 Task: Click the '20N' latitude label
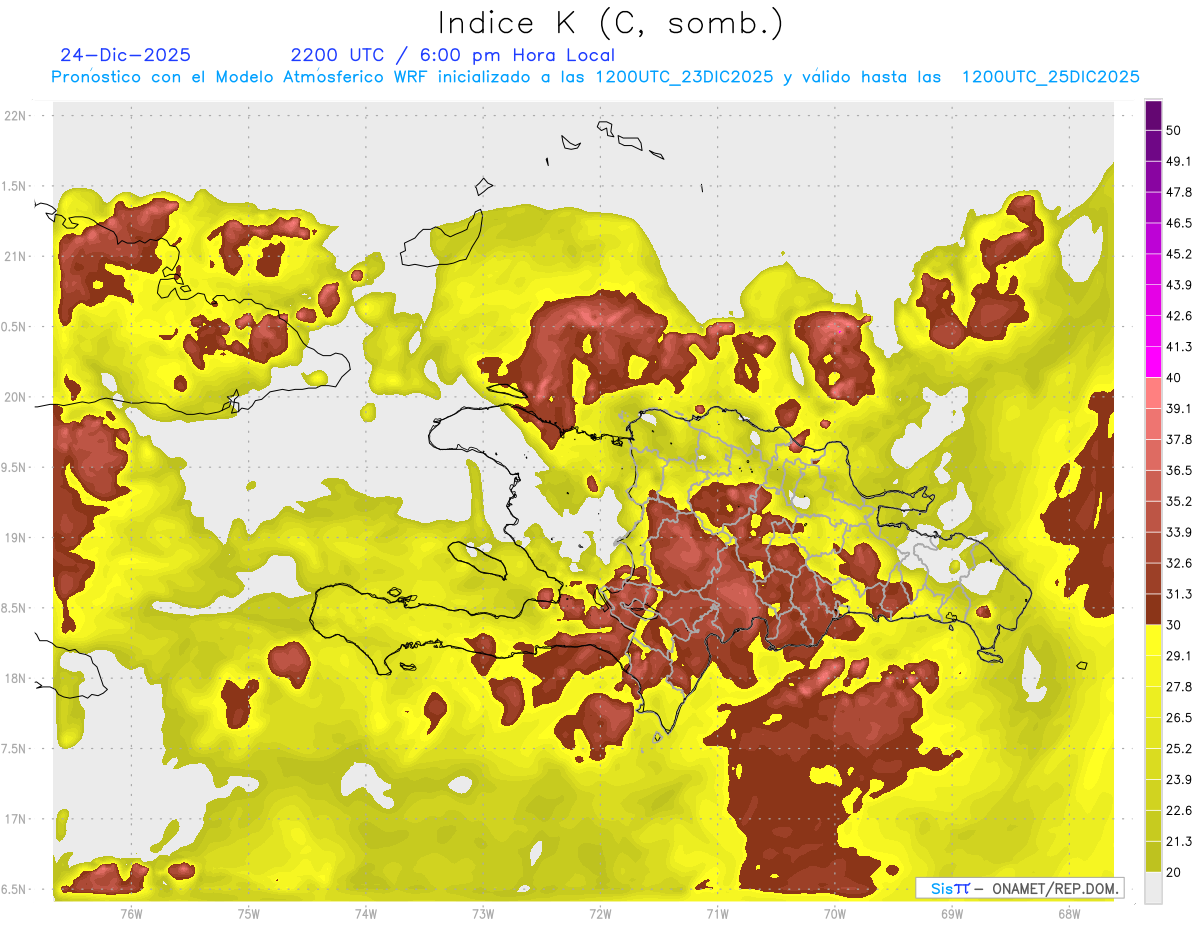[16, 397]
